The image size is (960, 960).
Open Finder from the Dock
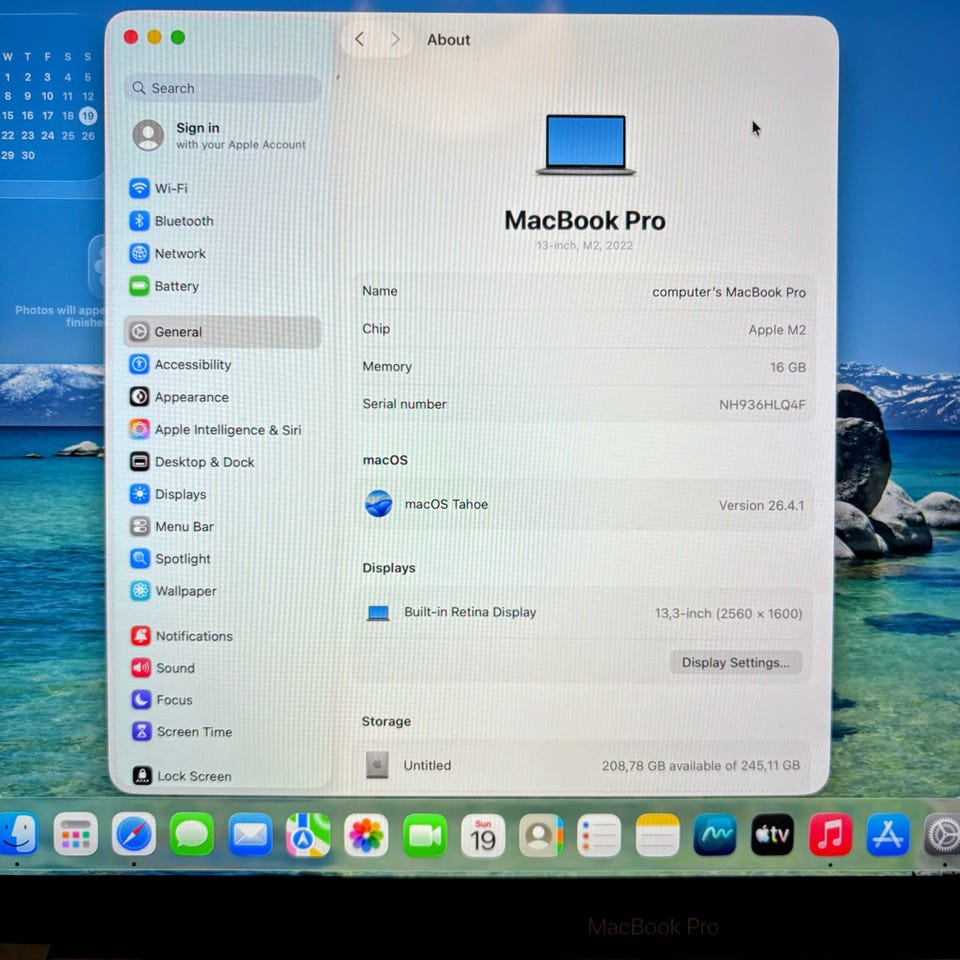coord(17,834)
